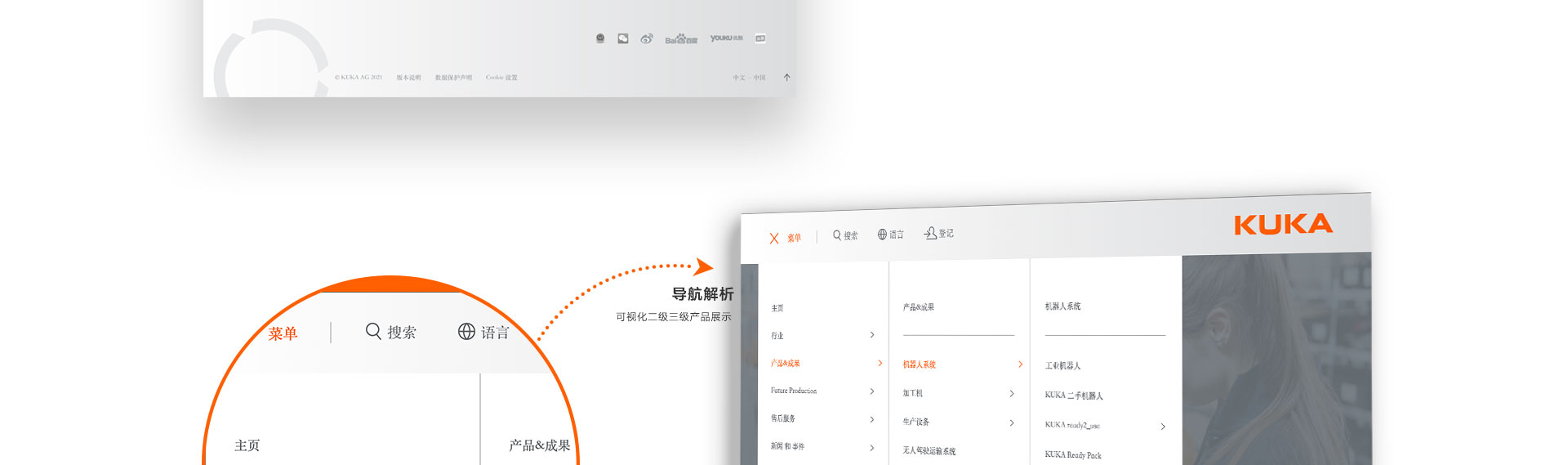Open the Youku logo link
1568x465 pixels.
click(726, 38)
